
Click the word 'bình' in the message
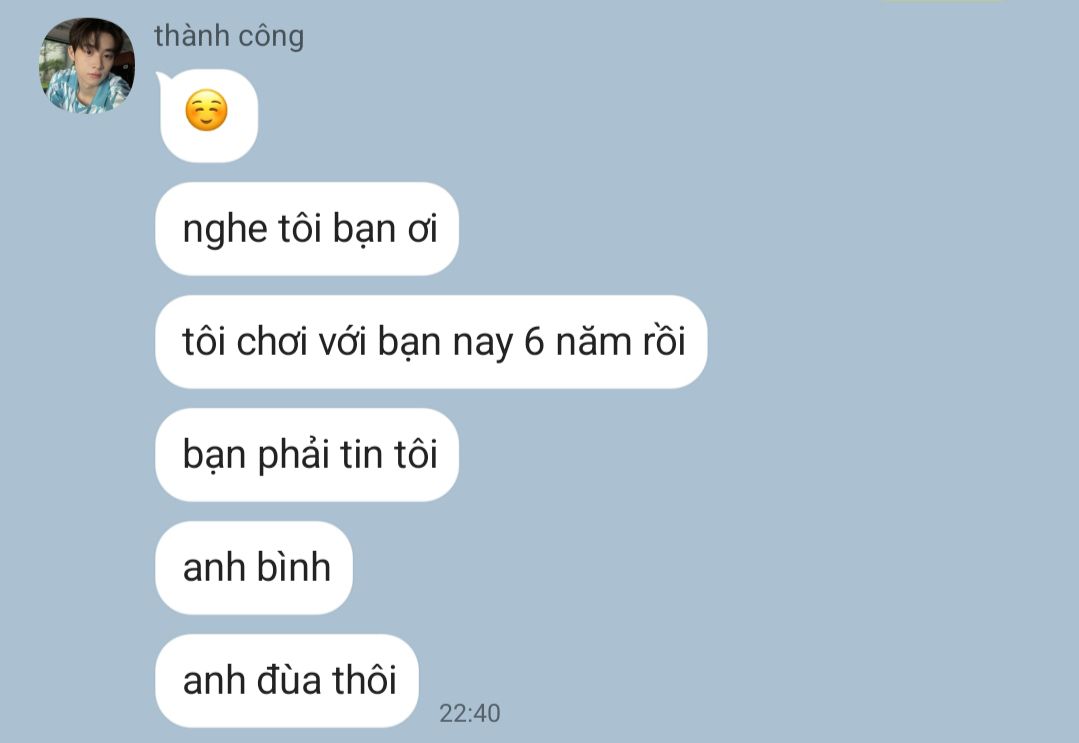click(x=293, y=567)
